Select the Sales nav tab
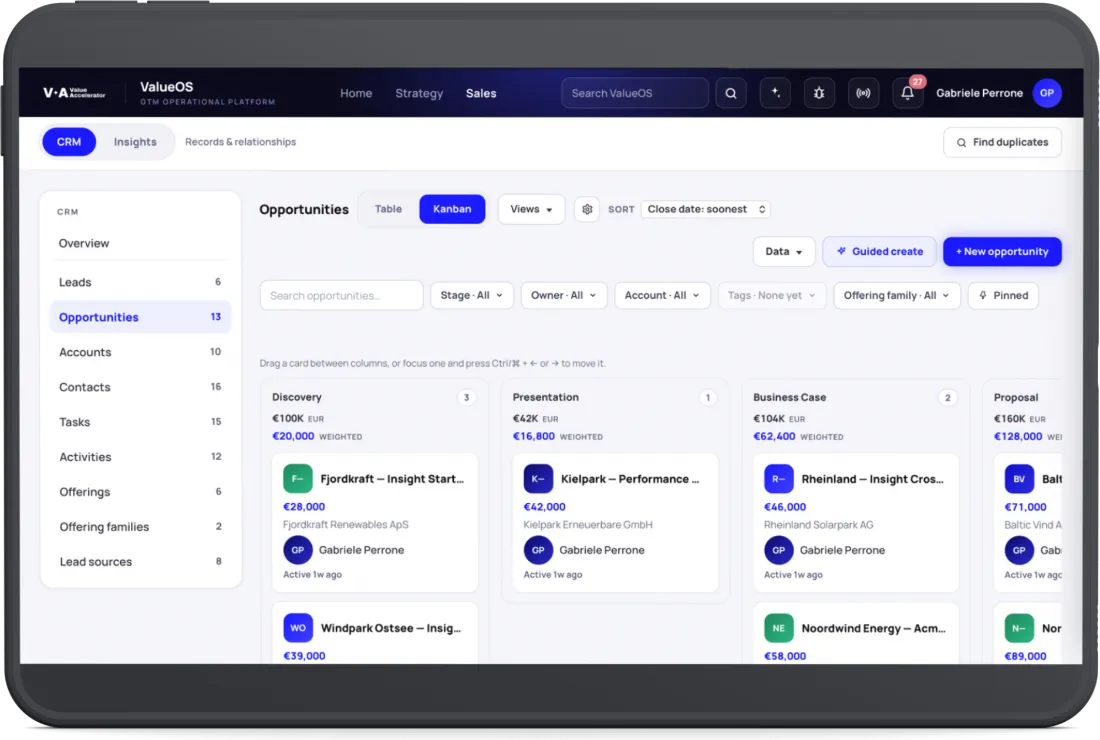The width and height of the screenshot is (1100, 740). [481, 93]
